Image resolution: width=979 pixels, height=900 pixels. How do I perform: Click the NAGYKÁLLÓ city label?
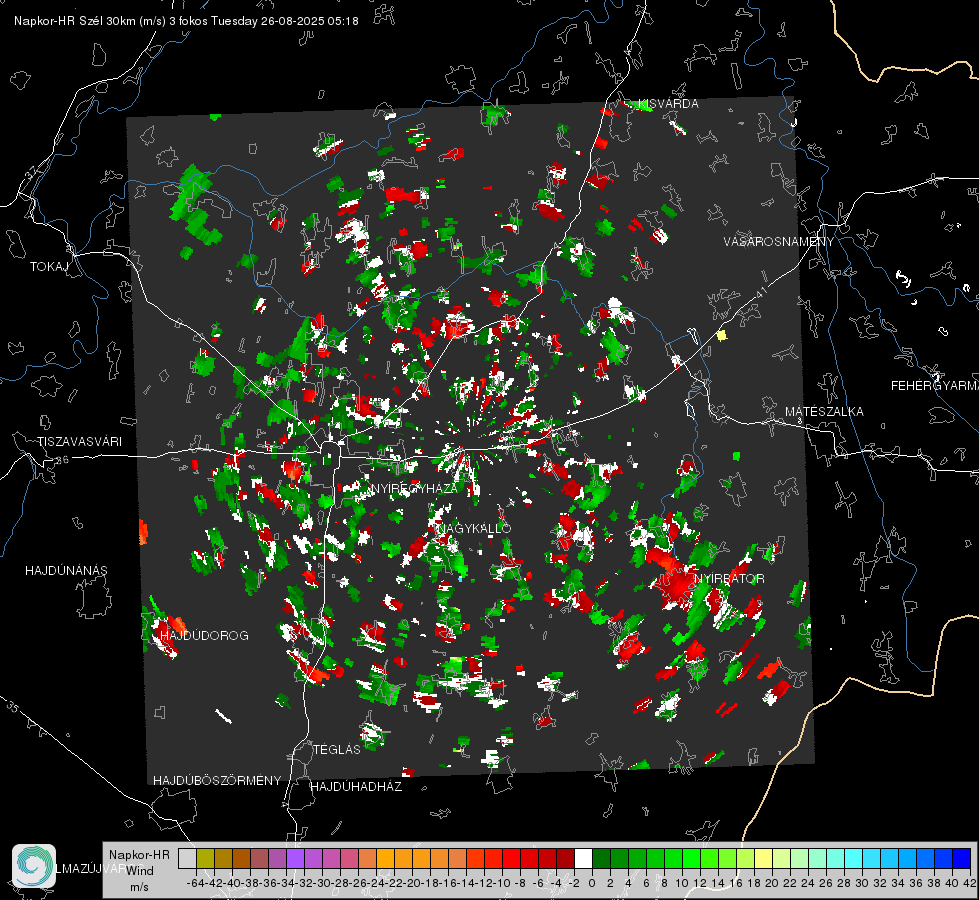(x=475, y=528)
